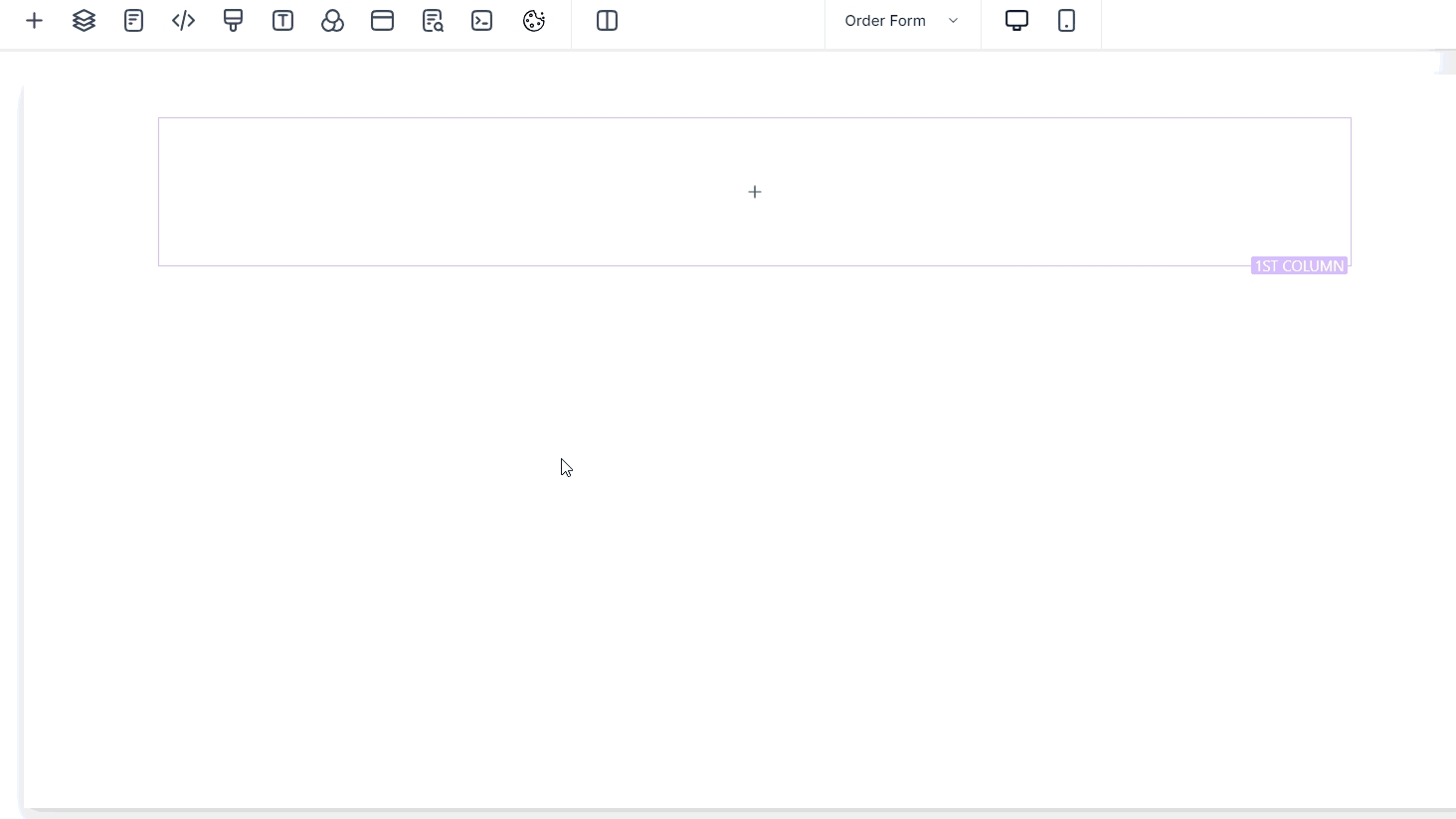Screen dimensions: 1456x819
Task: Open the cookie settings icon
Action: [x=534, y=21]
